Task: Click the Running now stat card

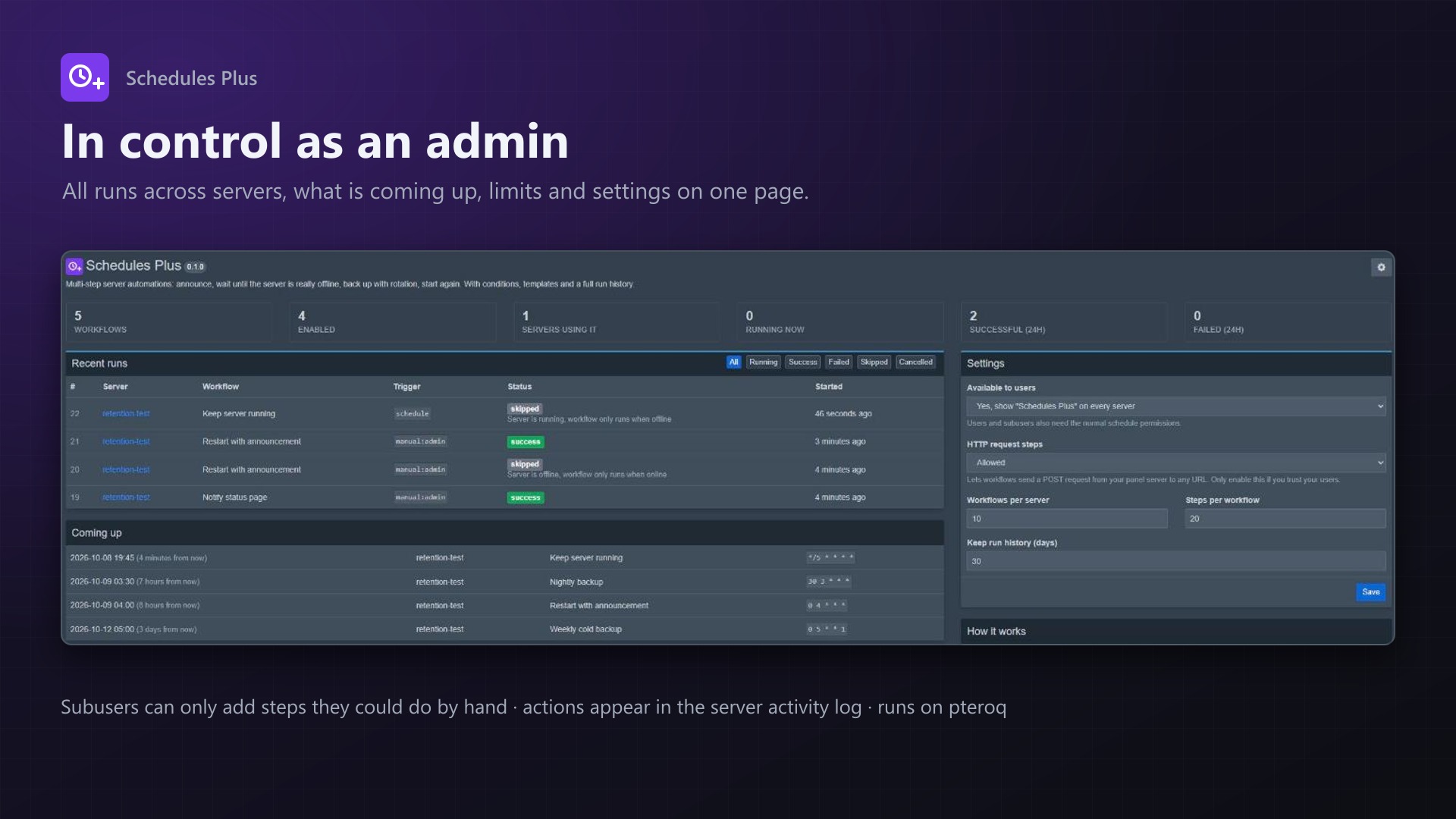Action: 840,322
